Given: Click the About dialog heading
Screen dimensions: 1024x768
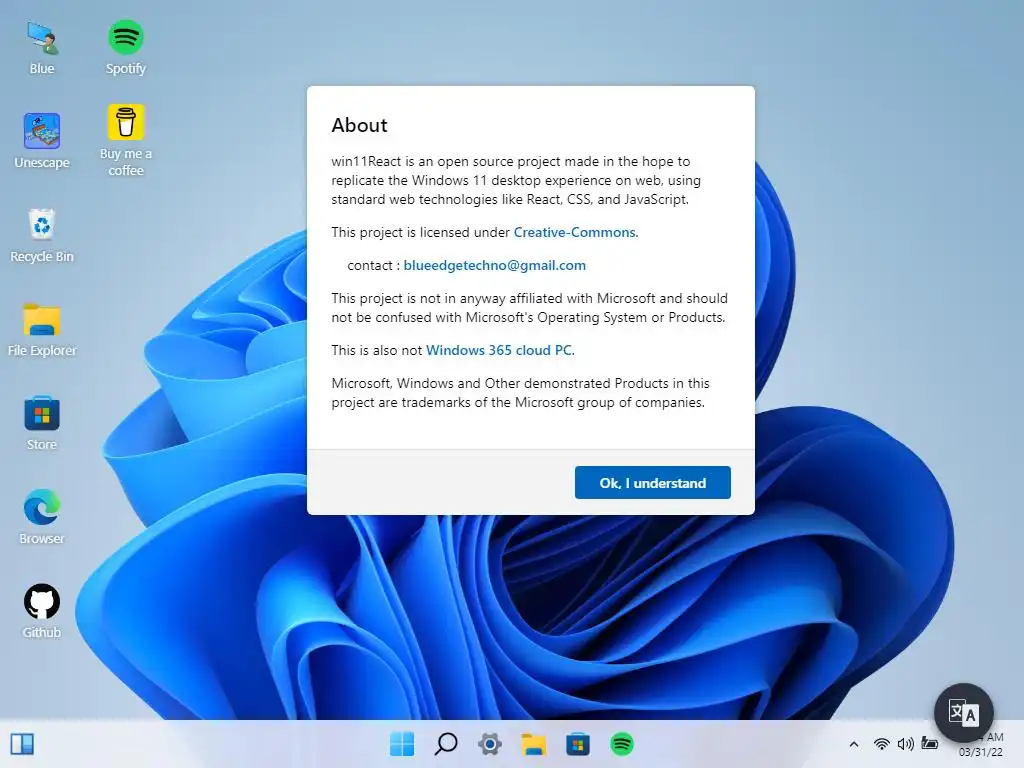Looking at the screenshot, I should 359,125.
